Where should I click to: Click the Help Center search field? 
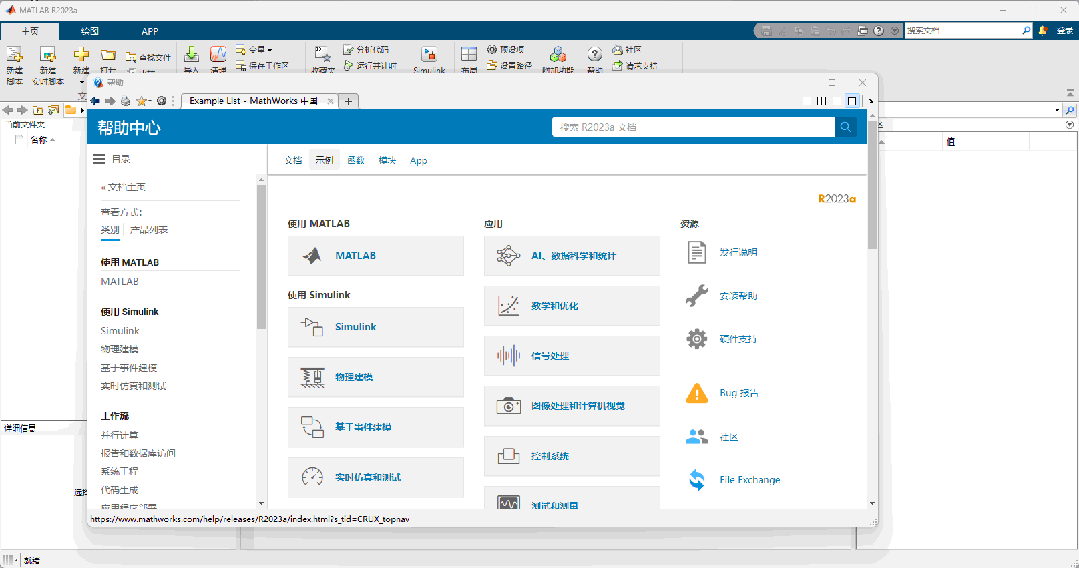click(694, 127)
